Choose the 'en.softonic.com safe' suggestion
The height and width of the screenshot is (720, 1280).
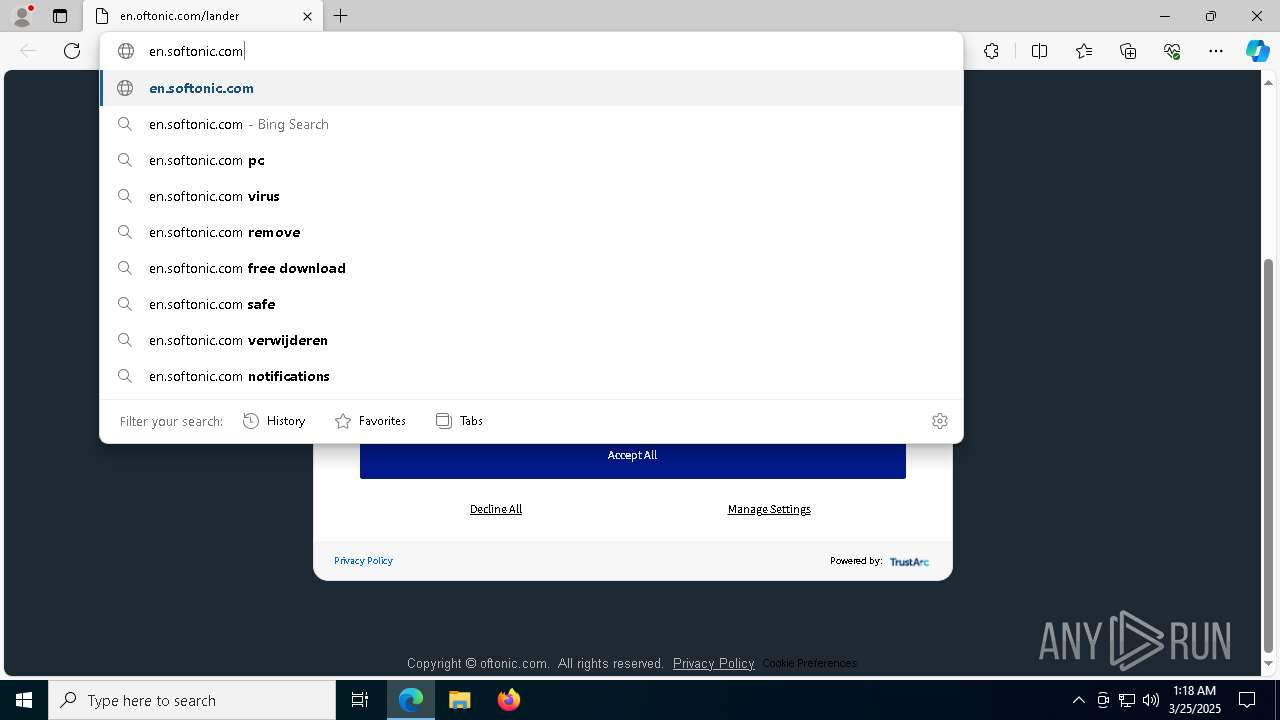click(531, 304)
